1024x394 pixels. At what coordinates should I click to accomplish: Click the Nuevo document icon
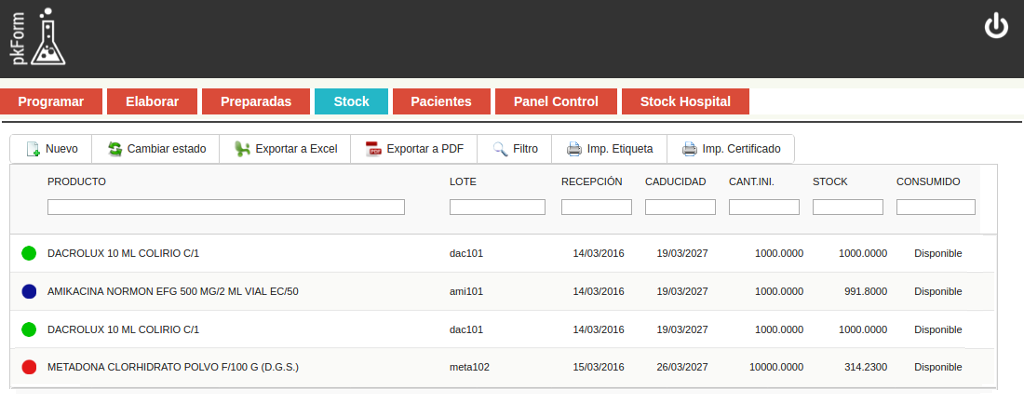pos(33,149)
